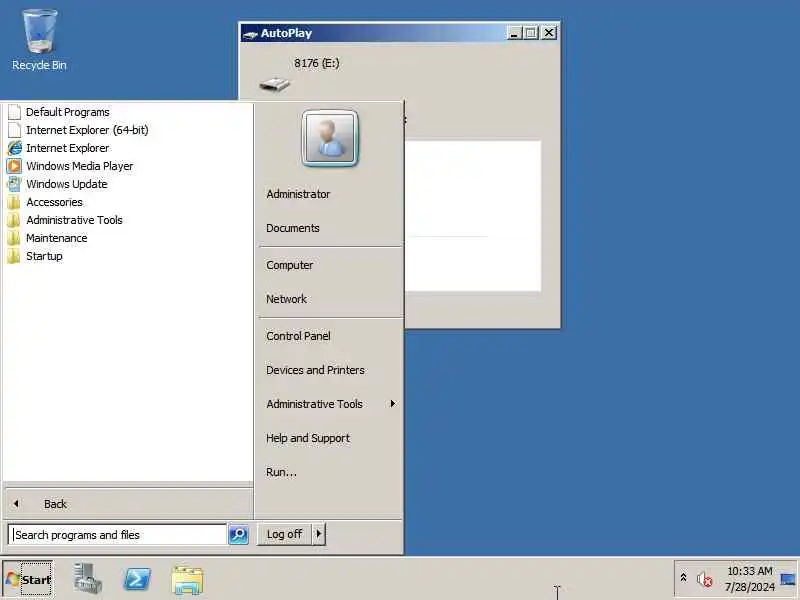Click the Internet Explorer globe icon
800x600 pixels.
pyautogui.click(x=14, y=148)
